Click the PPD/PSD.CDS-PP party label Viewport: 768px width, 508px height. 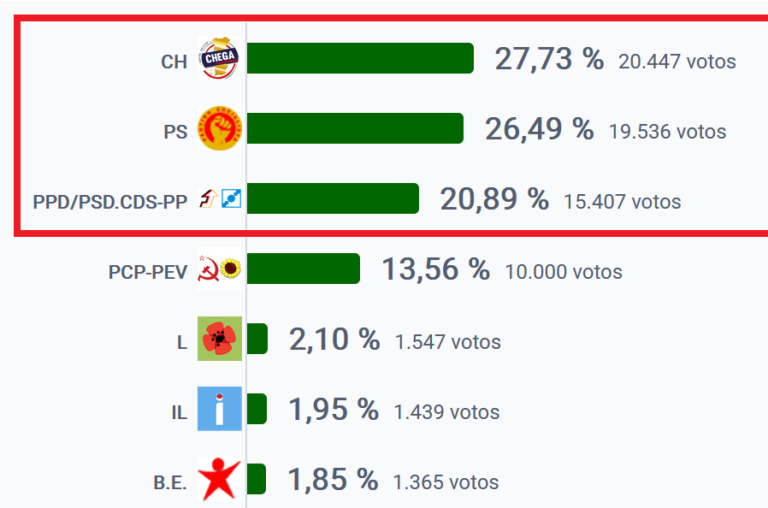(110, 201)
